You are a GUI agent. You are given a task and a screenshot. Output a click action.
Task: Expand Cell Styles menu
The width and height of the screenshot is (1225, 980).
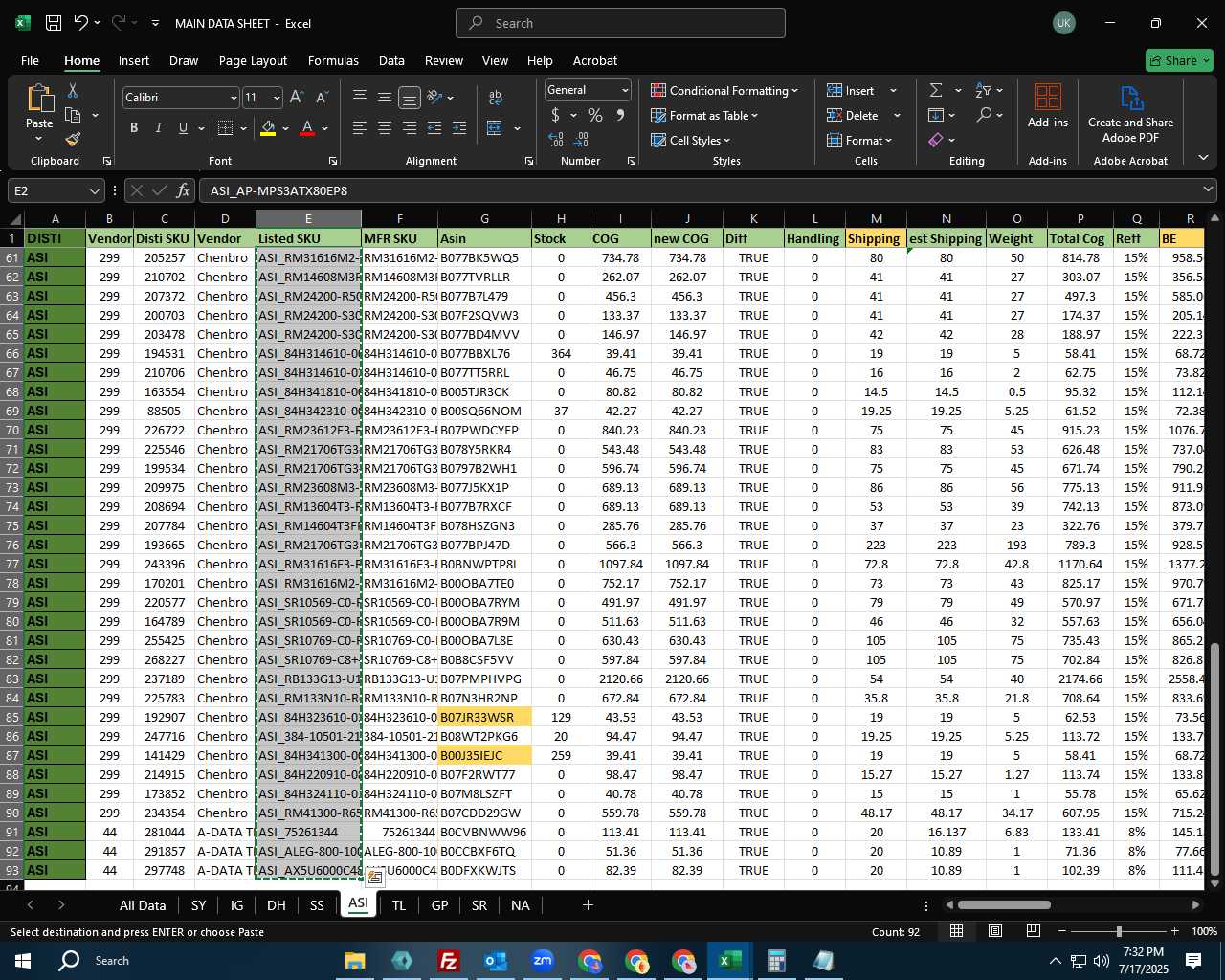pos(690,140)
